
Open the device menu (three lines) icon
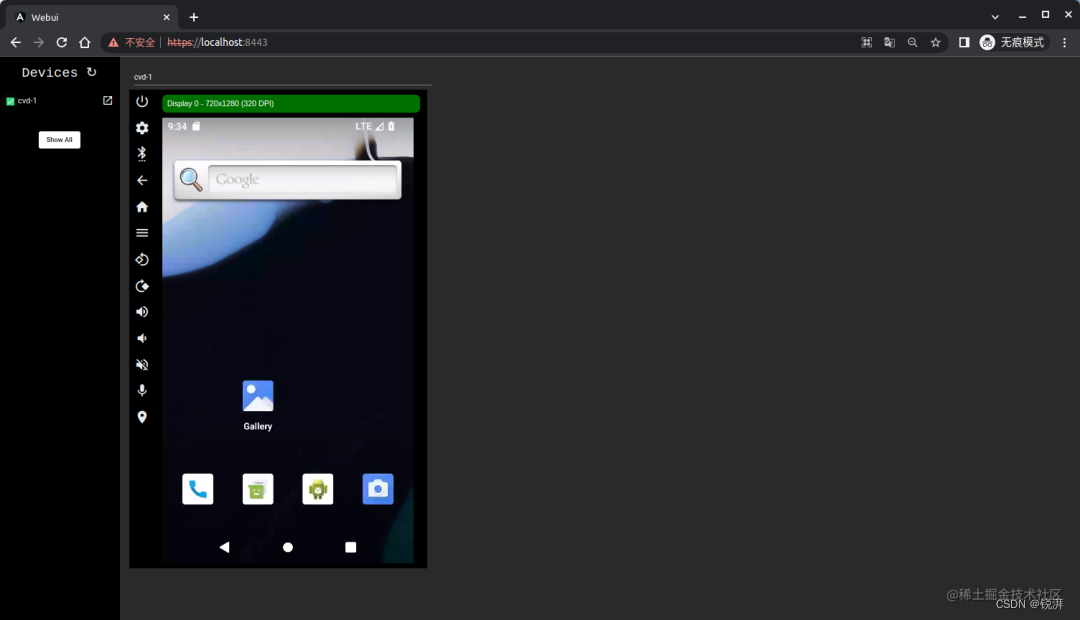coord(142,233)
